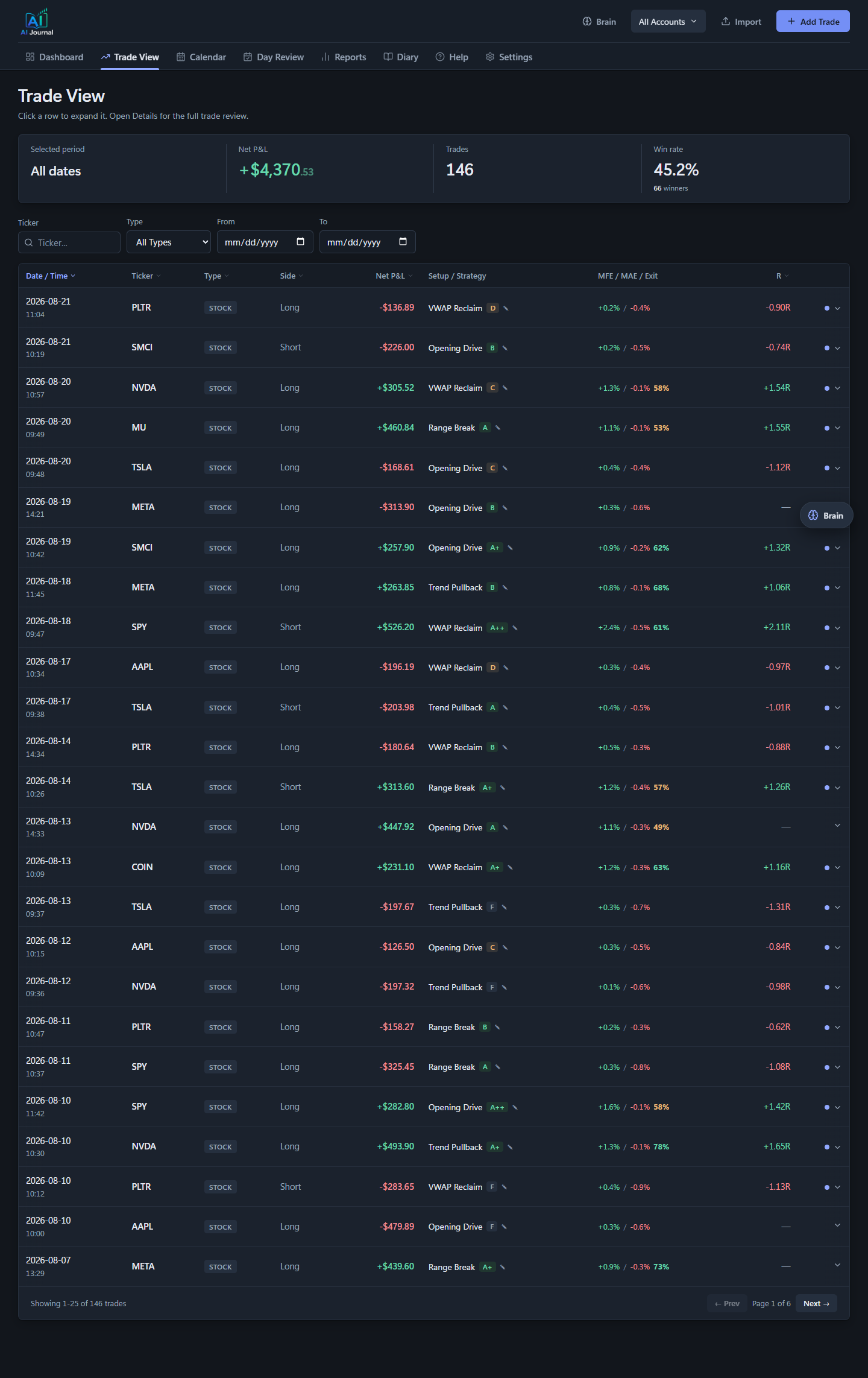Sort by the Type column header
The height and width of the screenshot is (1378, 868).
[216, 276]
